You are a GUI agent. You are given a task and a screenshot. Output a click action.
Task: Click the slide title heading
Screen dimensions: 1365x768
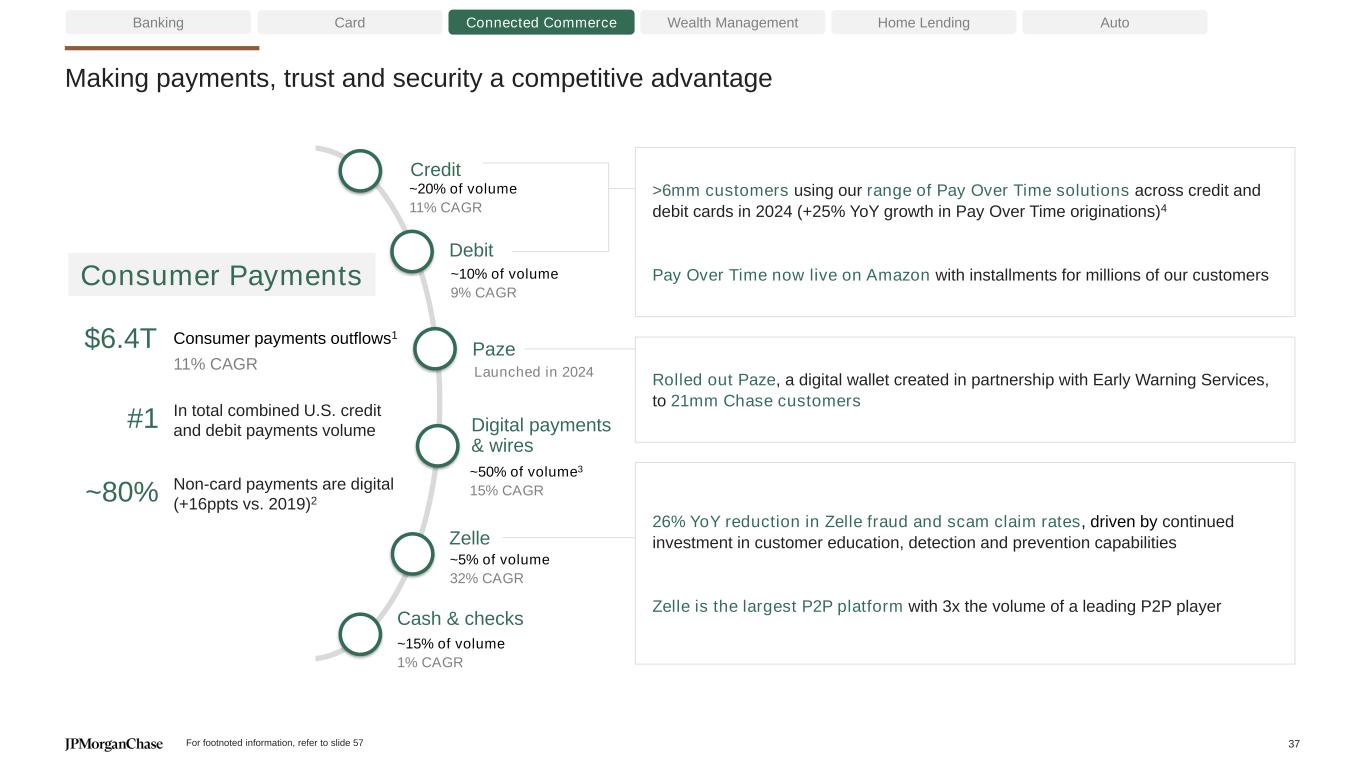click(418, 78)
